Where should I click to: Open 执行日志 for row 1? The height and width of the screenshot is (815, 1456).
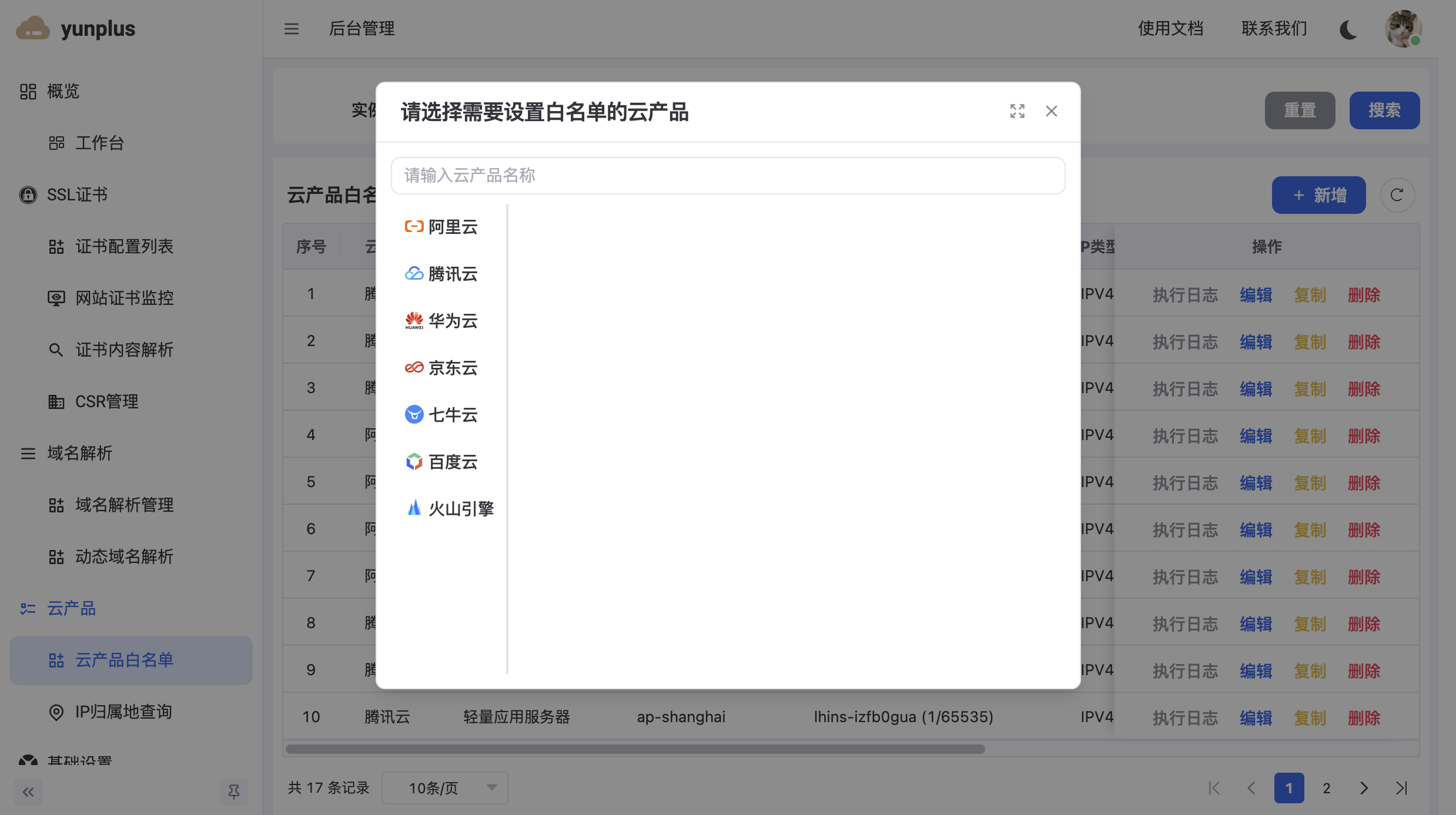[1185, 295]
